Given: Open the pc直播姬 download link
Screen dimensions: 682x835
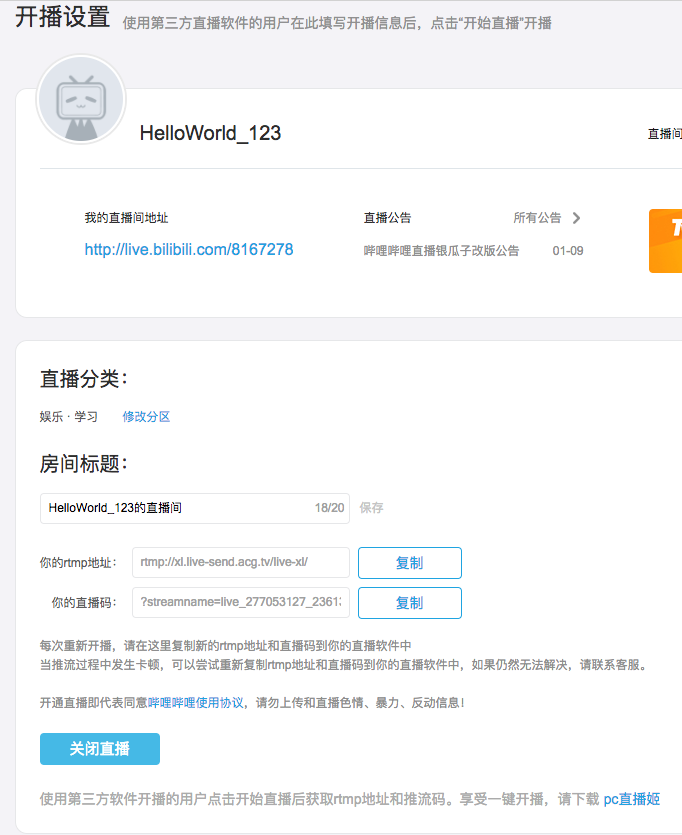Looking at the screenshot, I should click(x=631, y=799).
